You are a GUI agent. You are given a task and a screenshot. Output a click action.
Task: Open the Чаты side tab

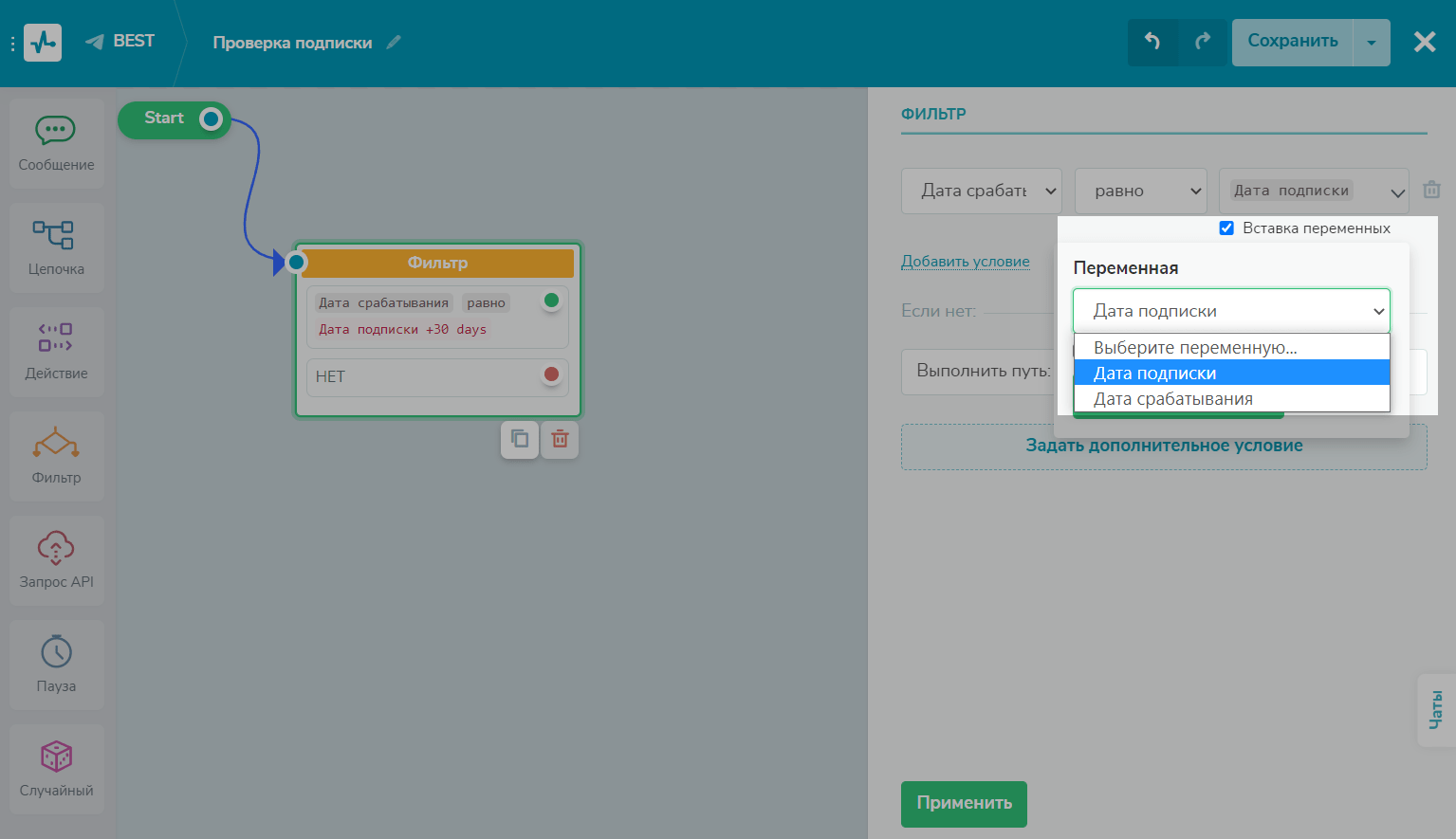1435,710
